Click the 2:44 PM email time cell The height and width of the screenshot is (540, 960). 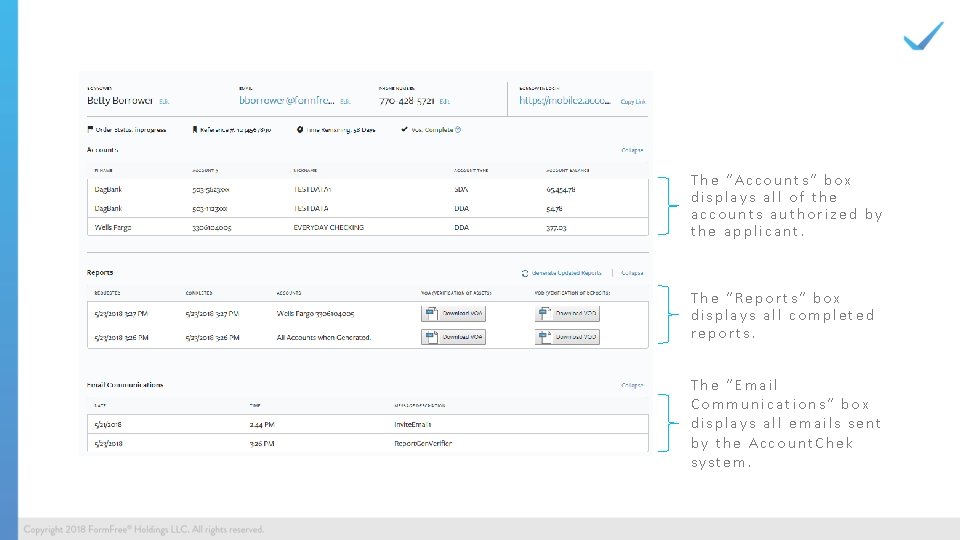click(x=261, y=424)
